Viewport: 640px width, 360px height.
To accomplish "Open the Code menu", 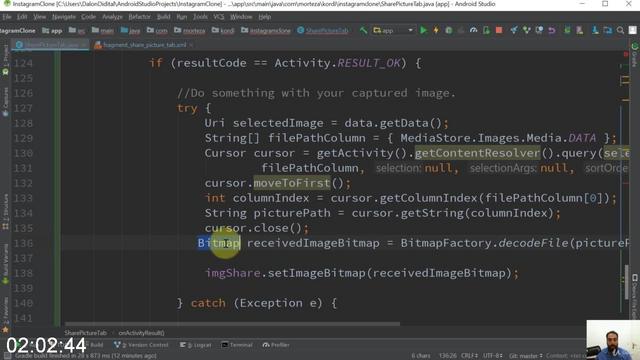I will point(89,17).
